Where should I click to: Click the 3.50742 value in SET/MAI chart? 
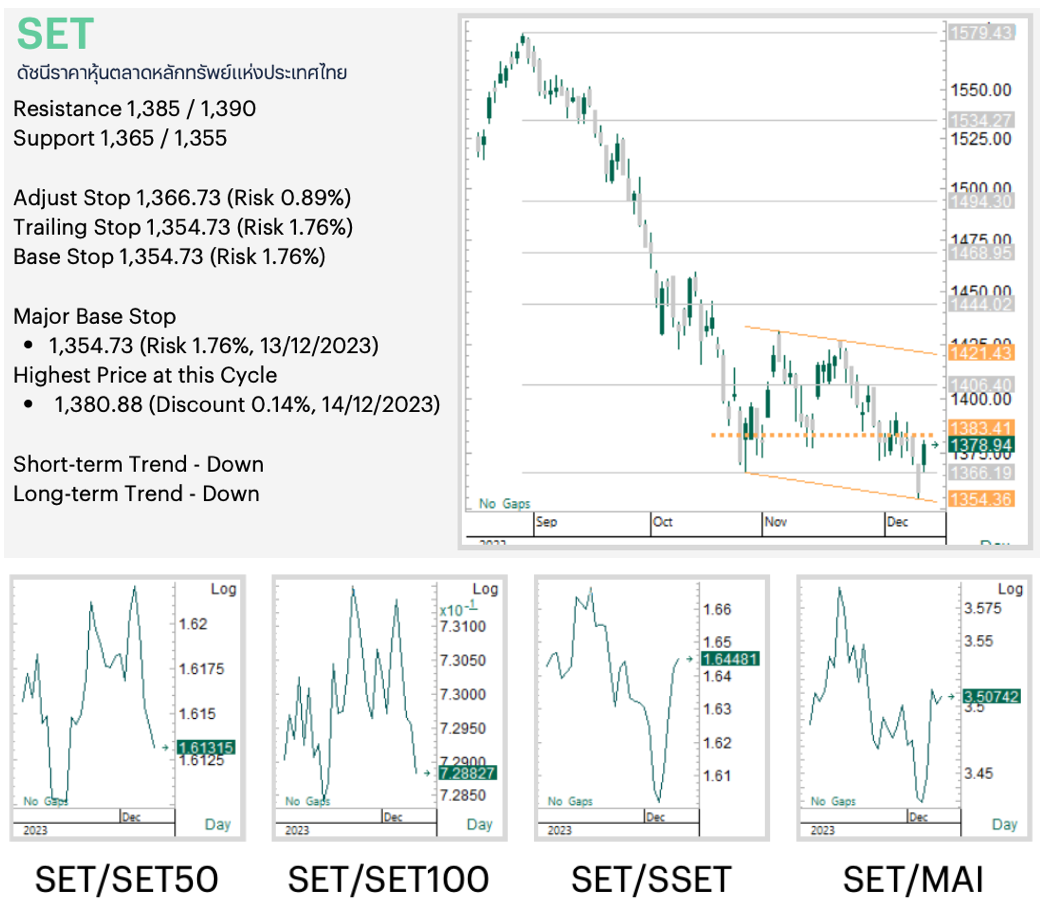point(992,696)
